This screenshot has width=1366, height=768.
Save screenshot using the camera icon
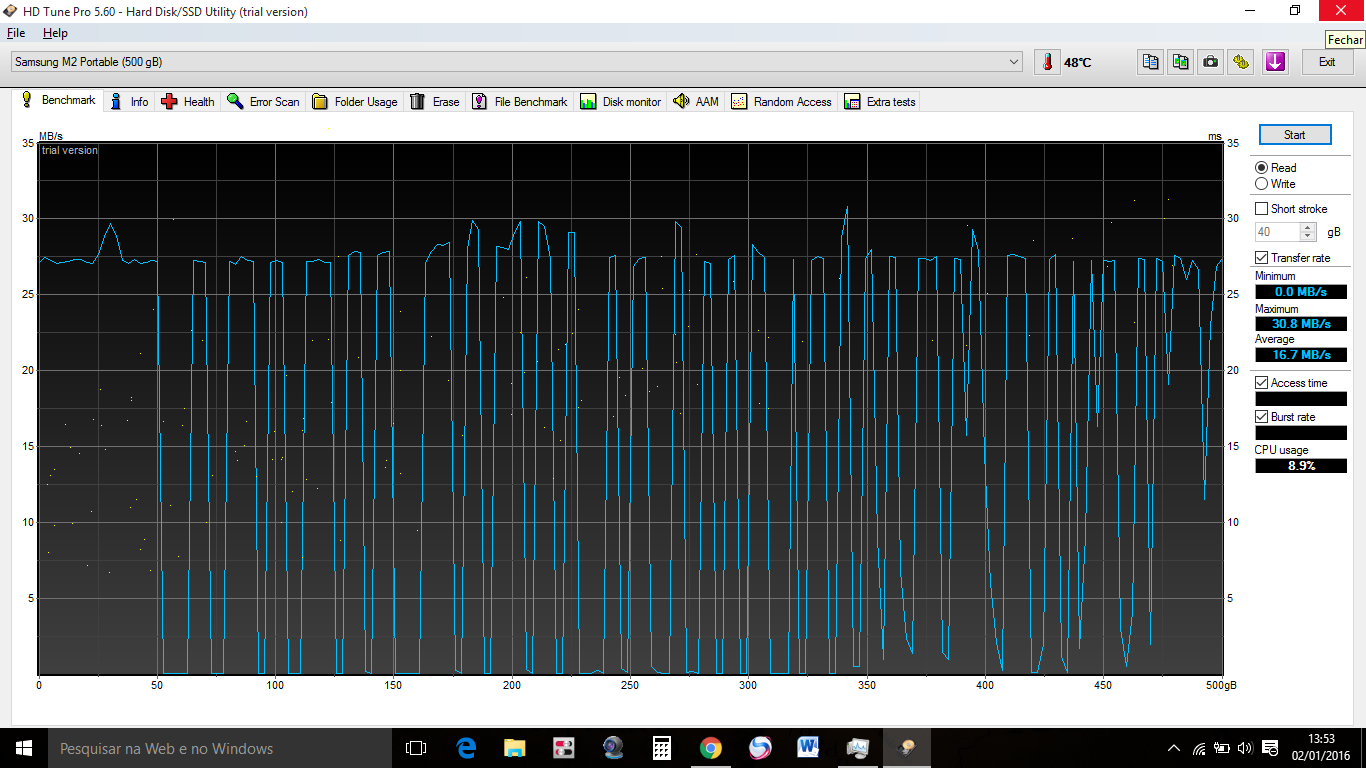[1211, 62]
